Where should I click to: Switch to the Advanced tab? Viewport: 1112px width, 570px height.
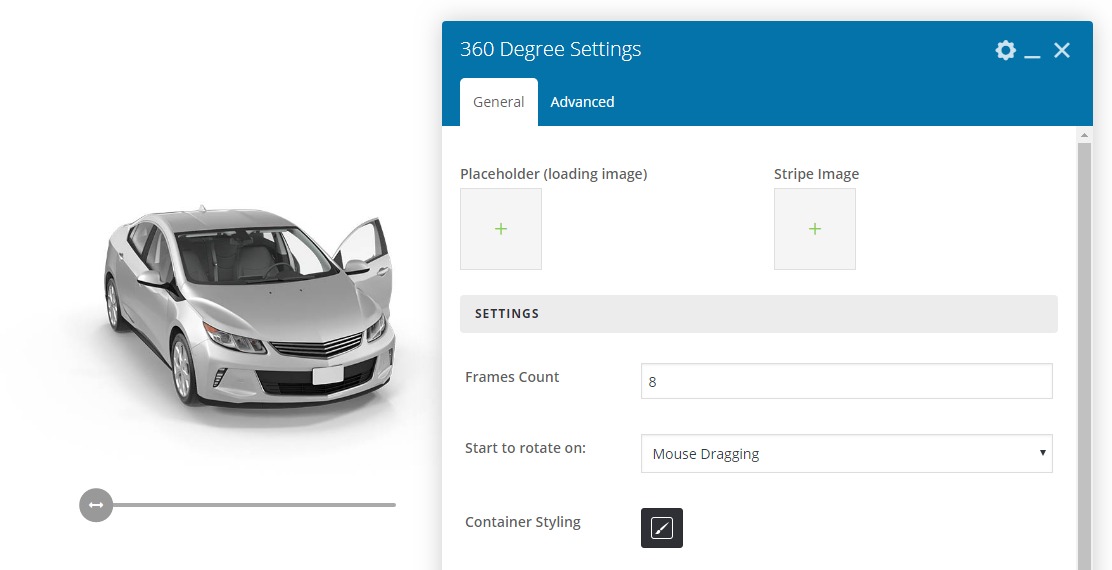(x=582, y=102)
